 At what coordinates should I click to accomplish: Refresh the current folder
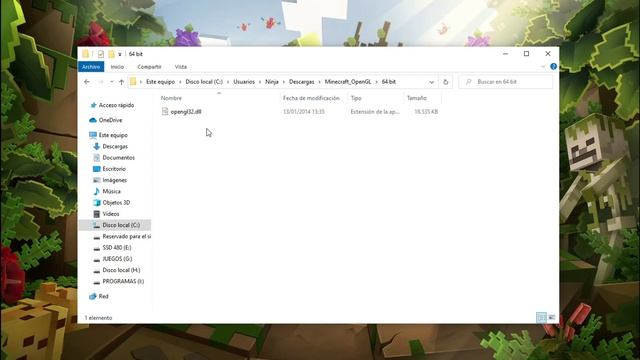coord(445,82)
